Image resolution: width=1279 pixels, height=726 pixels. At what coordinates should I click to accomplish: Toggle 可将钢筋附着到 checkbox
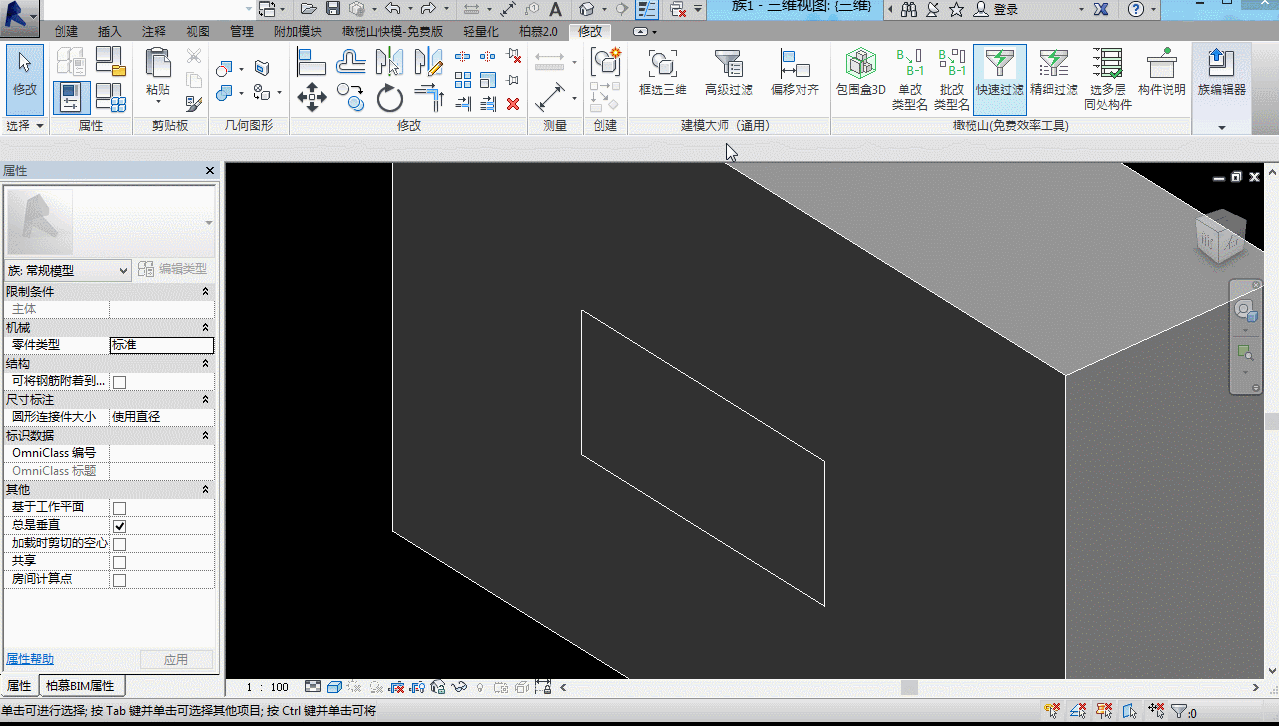[x=119, y=382]
